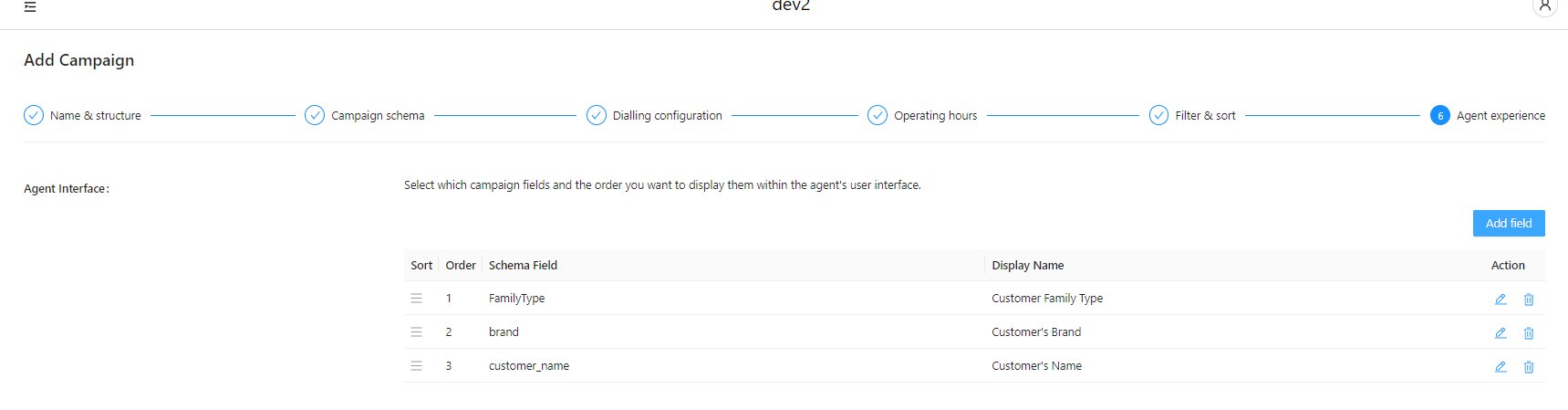The width and height of the screenshot is (1568, 410).
Task: Go to Operating hours step
Action: click(923, 115)
